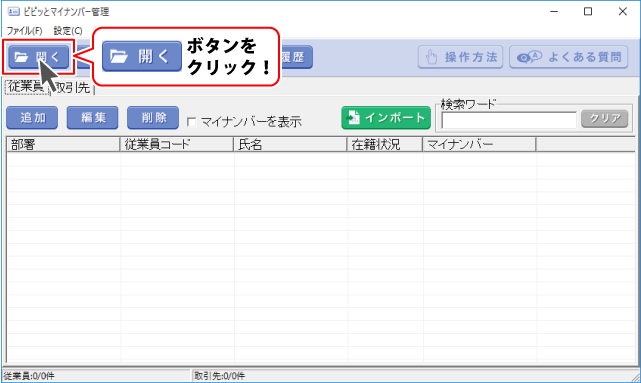This screenshot has height=383, width=641.
Task: Enable the マイナンバーを表示 checkbox
Action: tap(191, 122)
